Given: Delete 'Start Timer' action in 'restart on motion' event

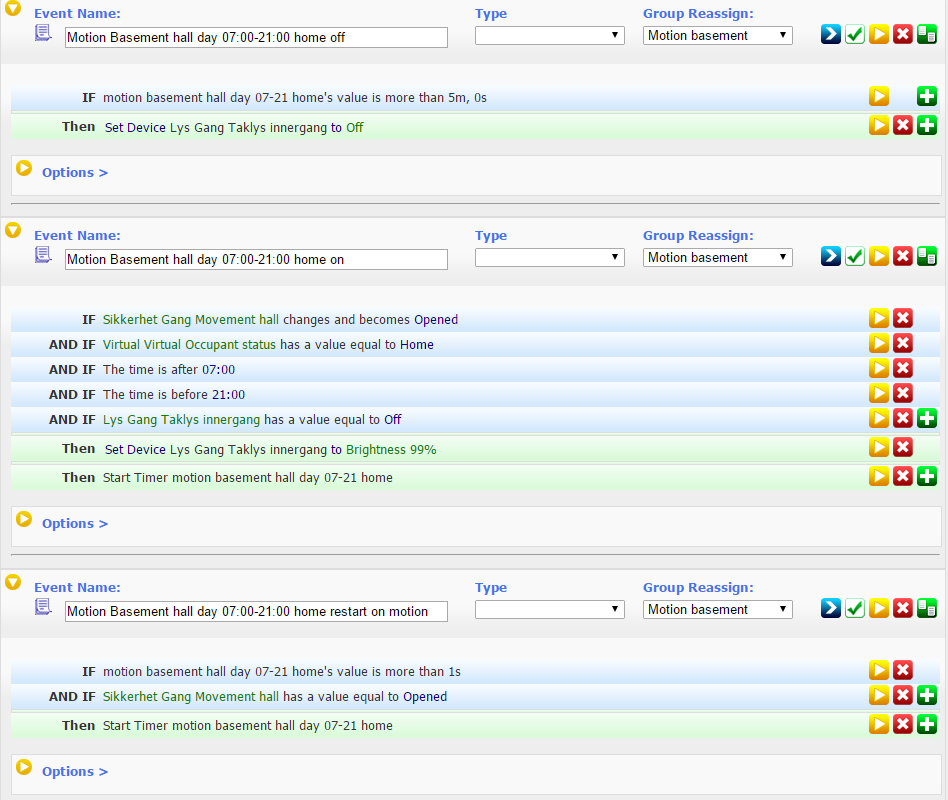Looking at the screenshot, I should click(903, 724).
